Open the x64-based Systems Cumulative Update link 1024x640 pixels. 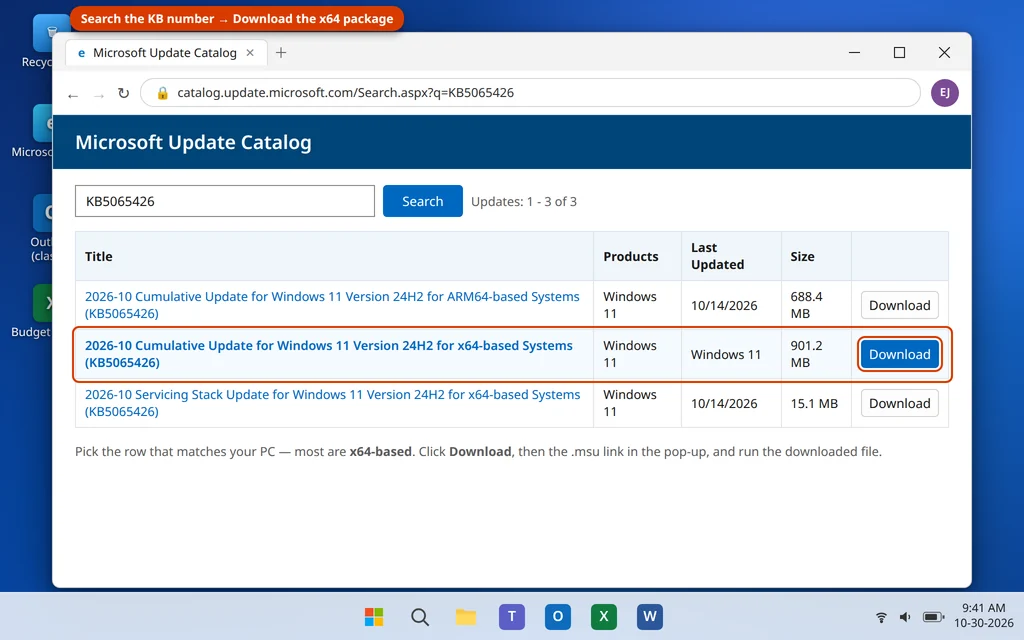[x=328, y=354]
